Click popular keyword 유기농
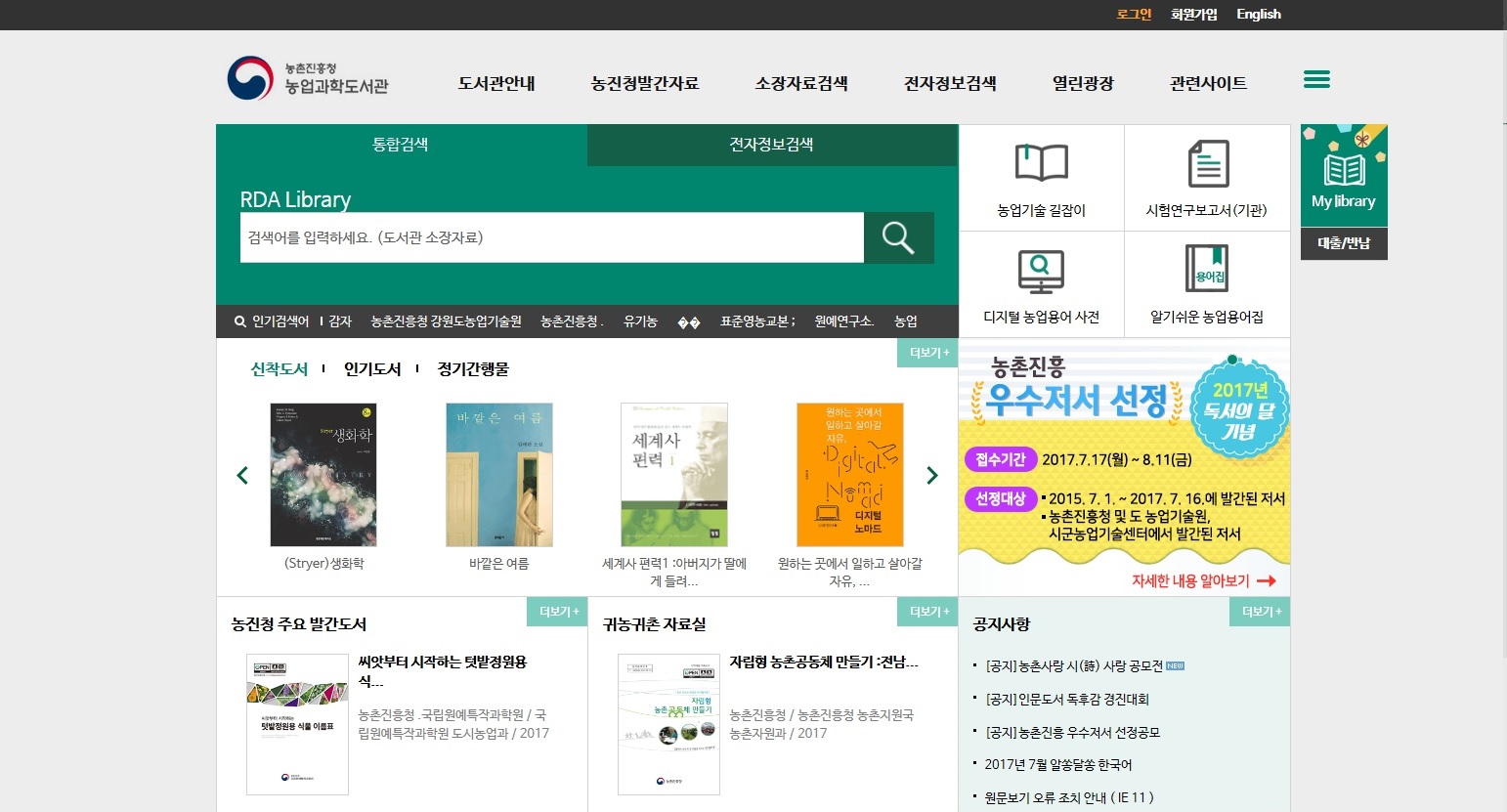 click(641, 321)
